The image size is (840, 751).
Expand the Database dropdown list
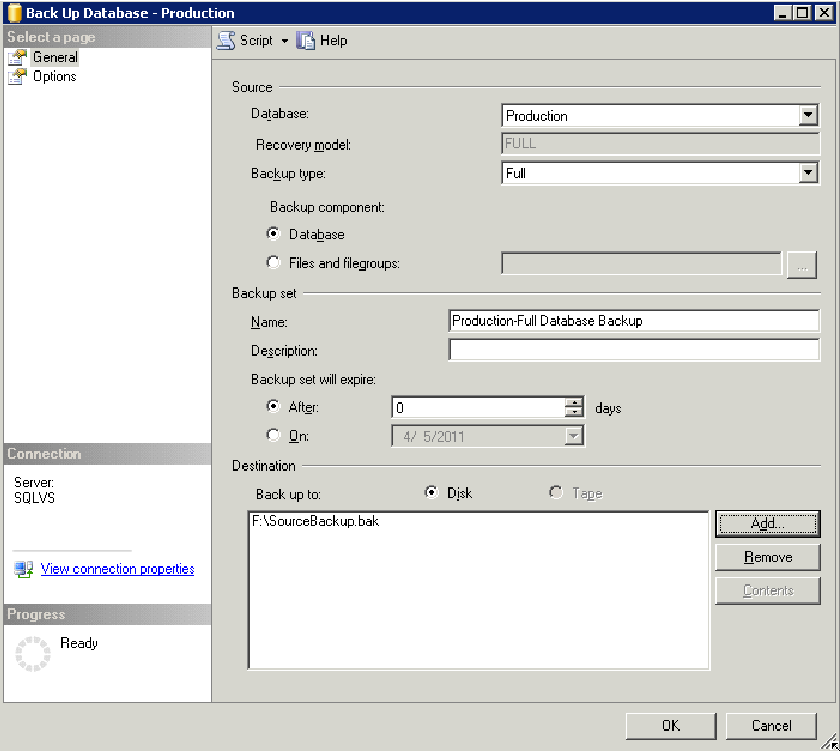(808, 116)
